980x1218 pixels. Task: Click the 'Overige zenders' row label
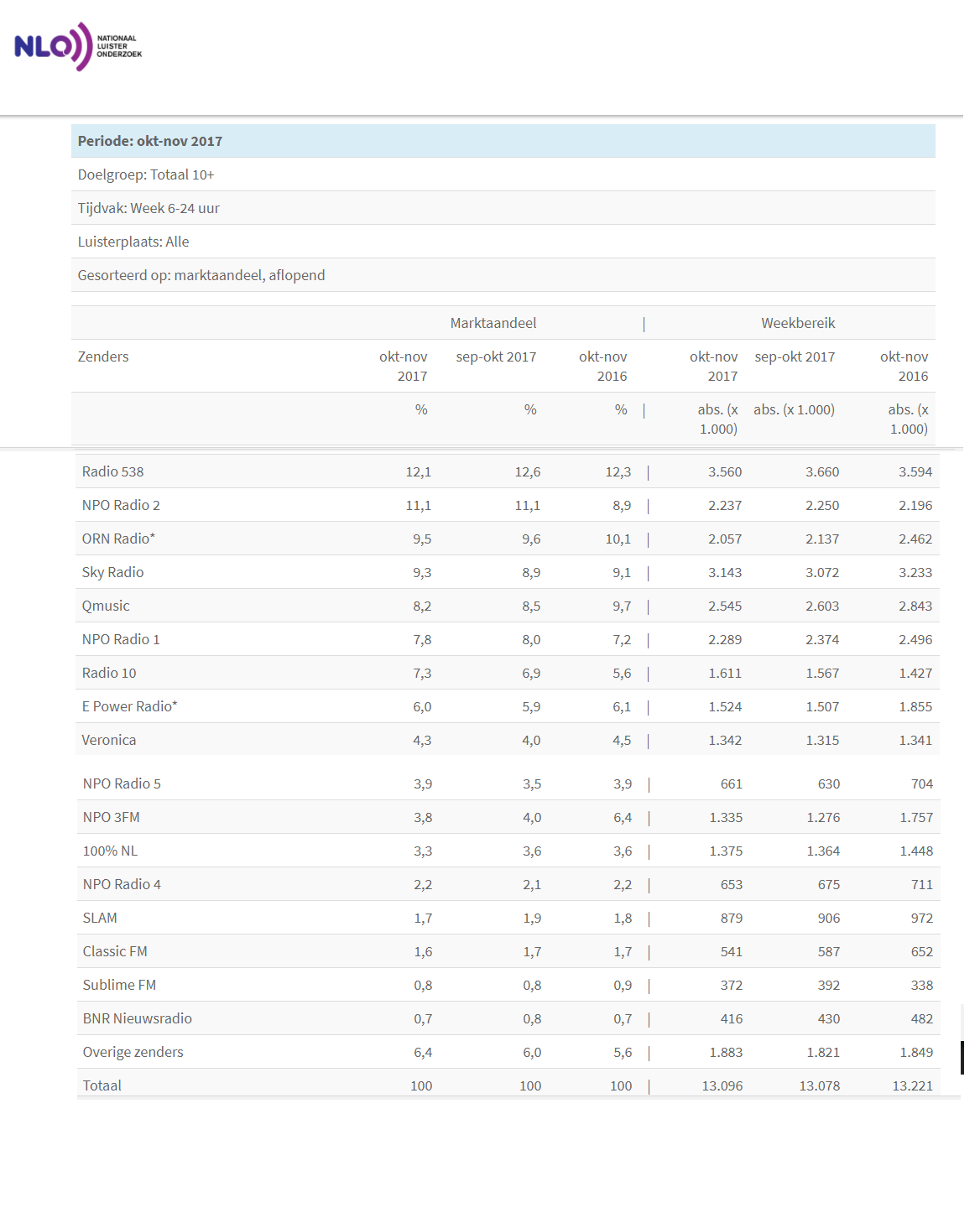point(133,1052)
